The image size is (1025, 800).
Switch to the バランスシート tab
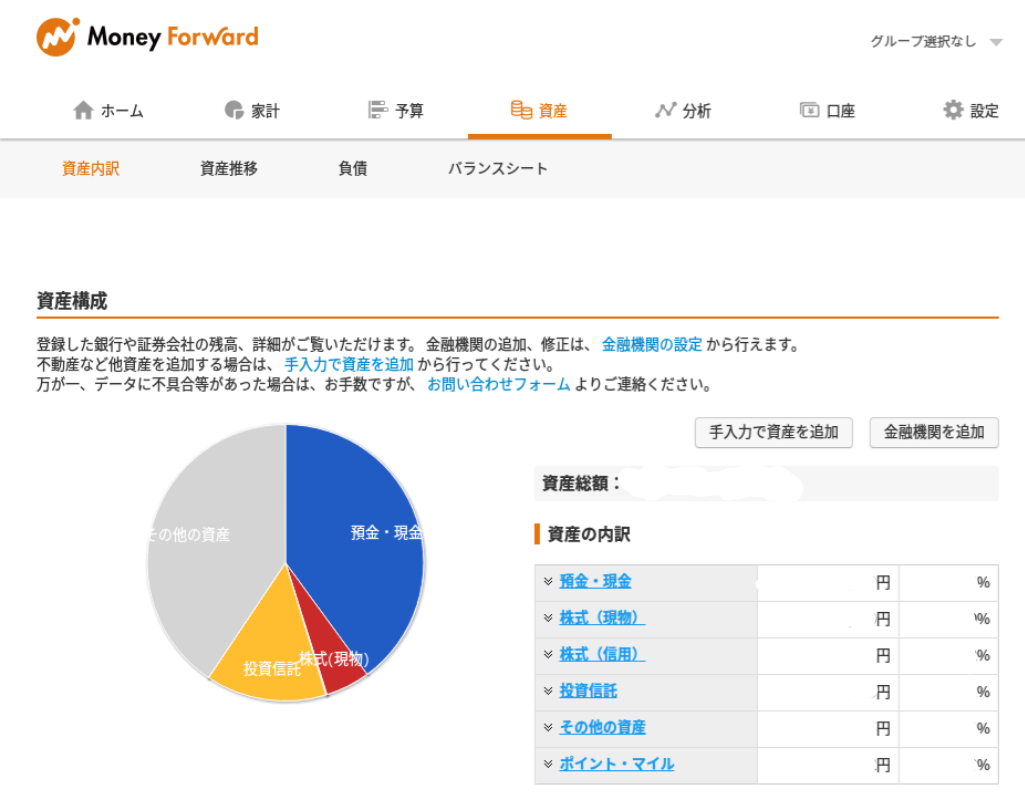(x=497, y=169)
